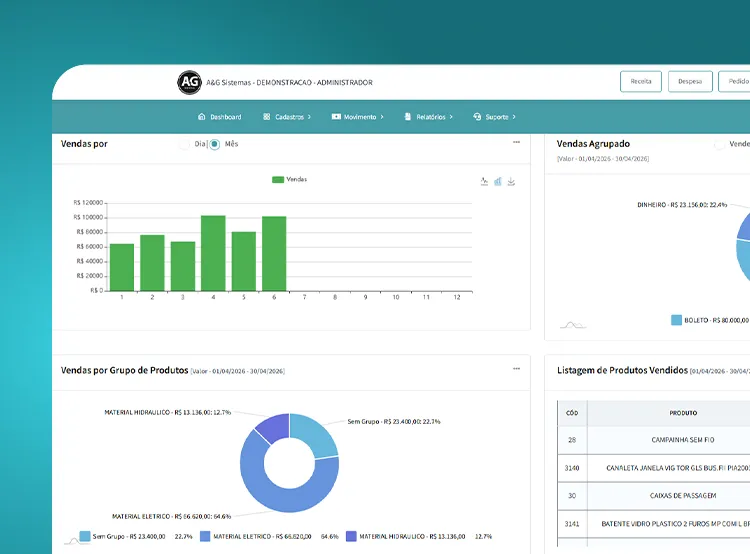
Task: Click the Pedido button
Action: point(734,81)
